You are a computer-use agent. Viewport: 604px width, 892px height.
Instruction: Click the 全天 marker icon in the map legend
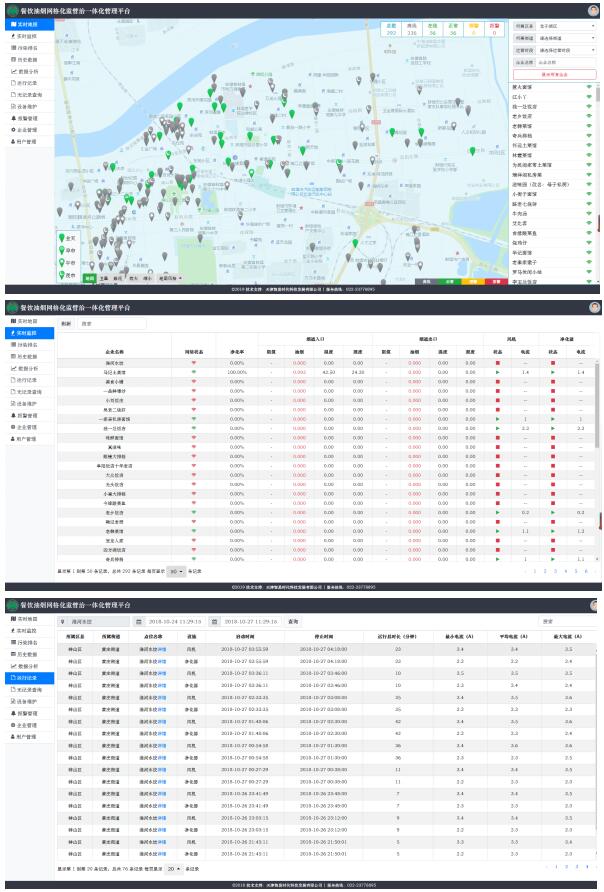pos(61,238)
